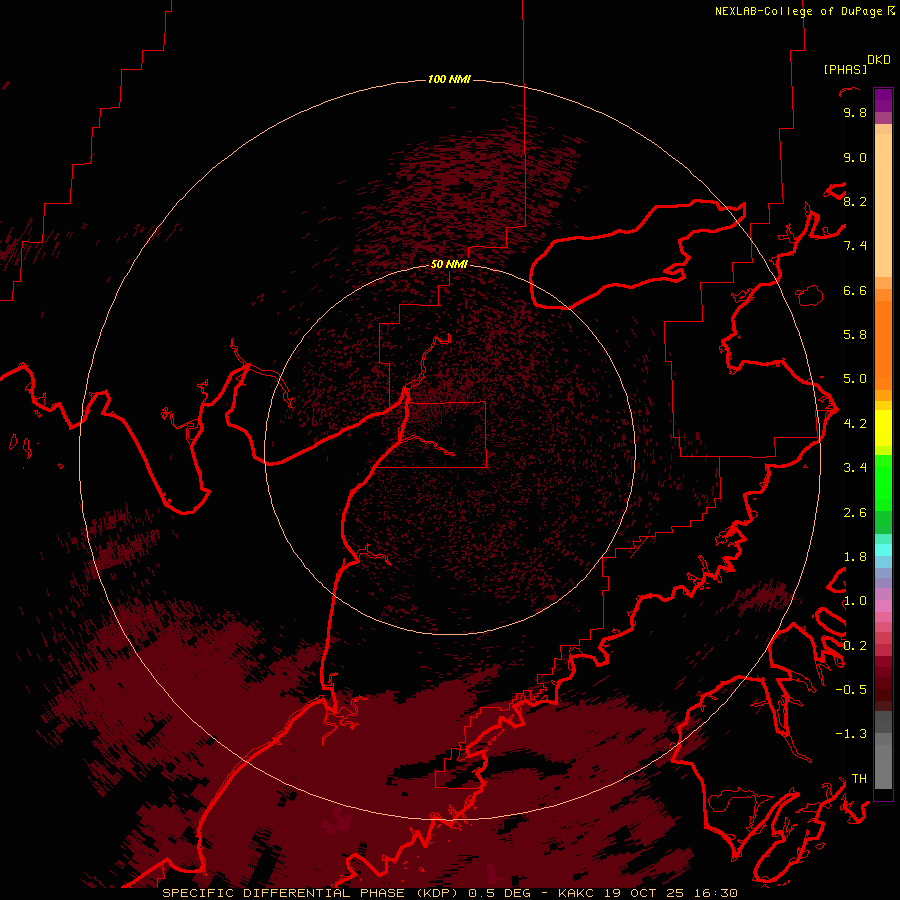
Task: Click the 6.6 scale value
Action: [855, 291]
